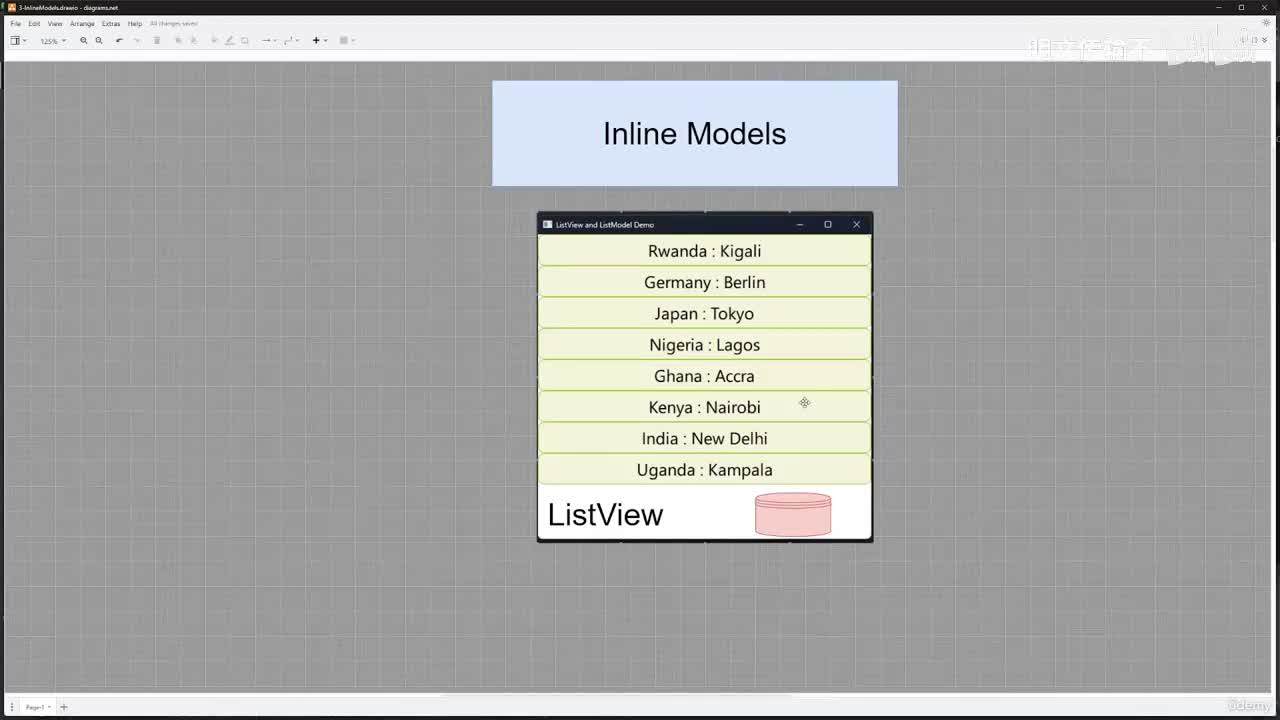Image resolution: width=1280 pixels, height=720 pixels.
Task: Collapse the toolbar with double chevron
Action: pyautogui.click(x=1265, y=40)
